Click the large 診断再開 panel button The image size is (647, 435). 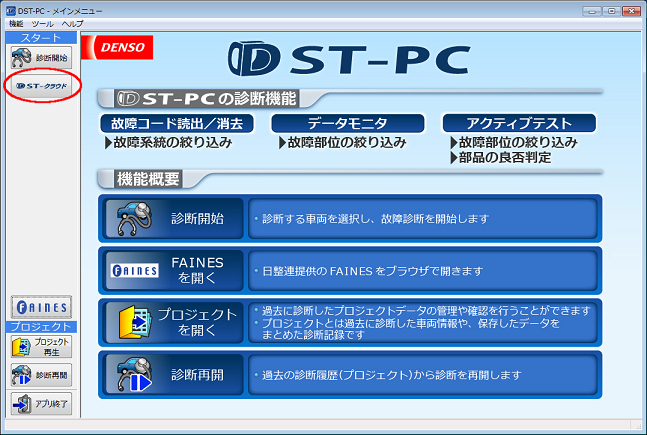tap(174, 375)
